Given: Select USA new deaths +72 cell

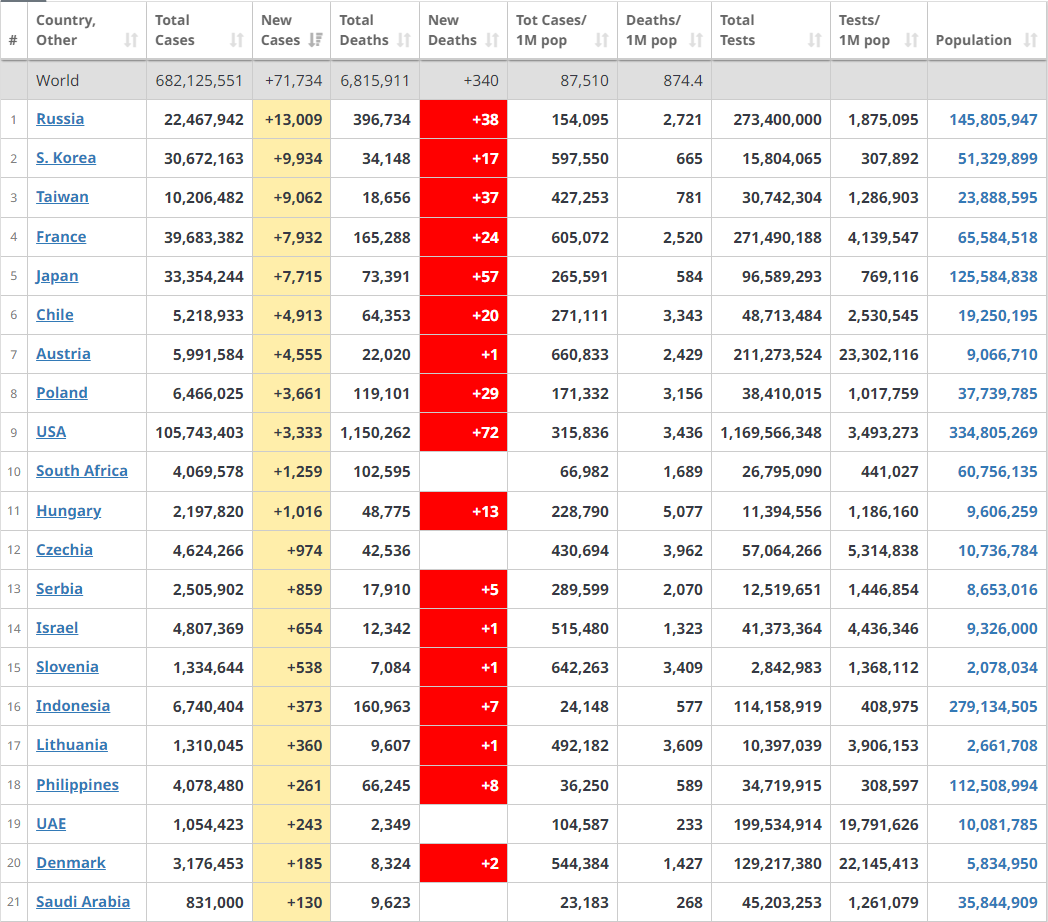Looking at the screenshot, I should tap(463, 433).
